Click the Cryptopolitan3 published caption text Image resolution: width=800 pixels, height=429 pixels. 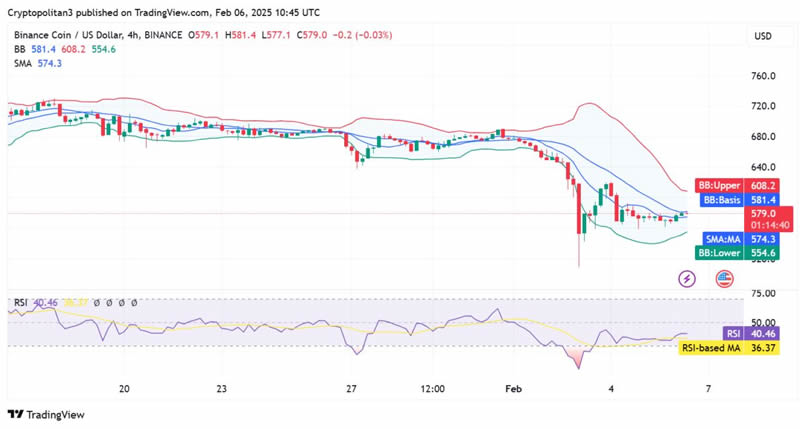tap(164, 13)
